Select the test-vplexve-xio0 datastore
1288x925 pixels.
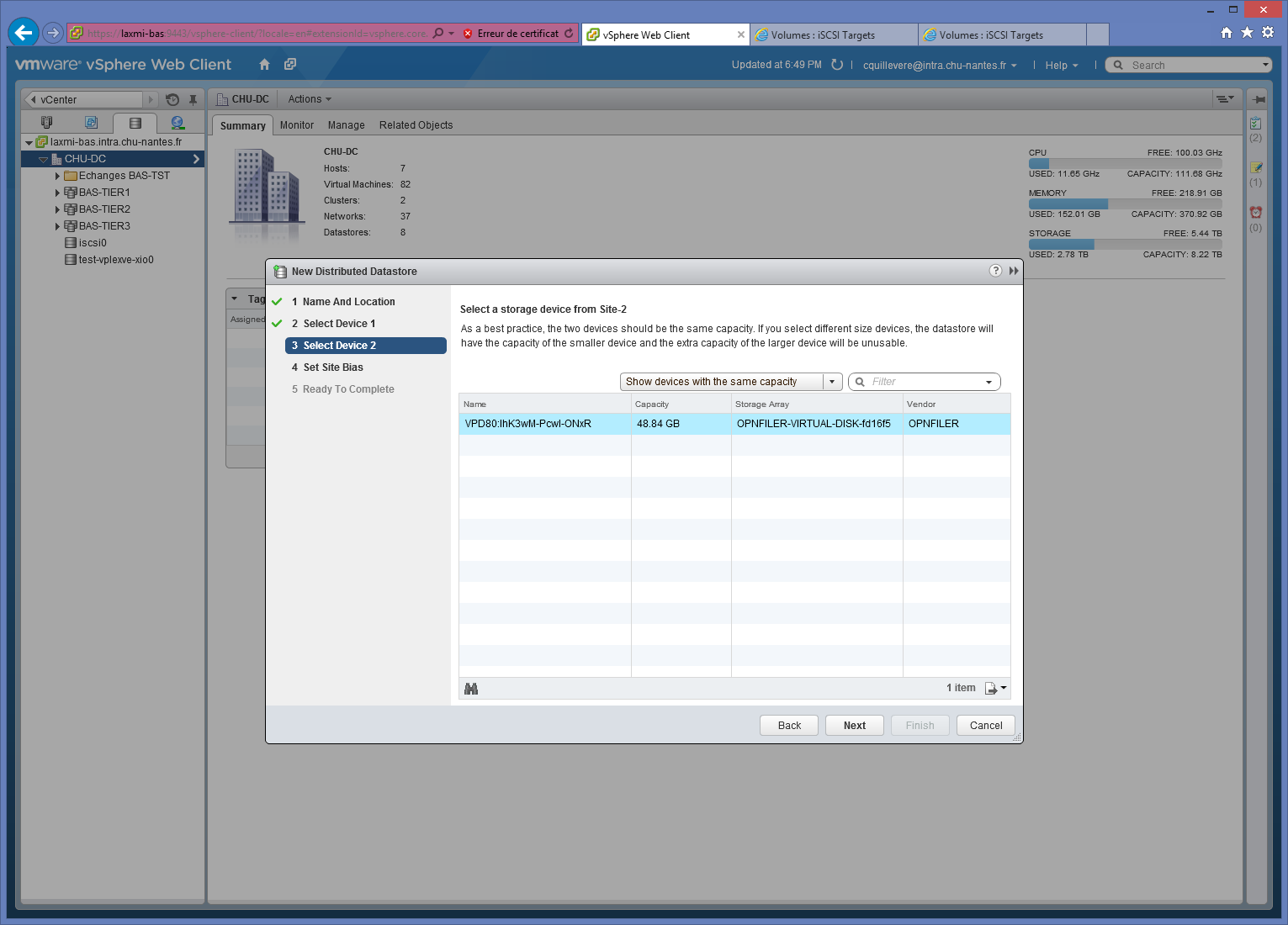click(x=116, y=260)
